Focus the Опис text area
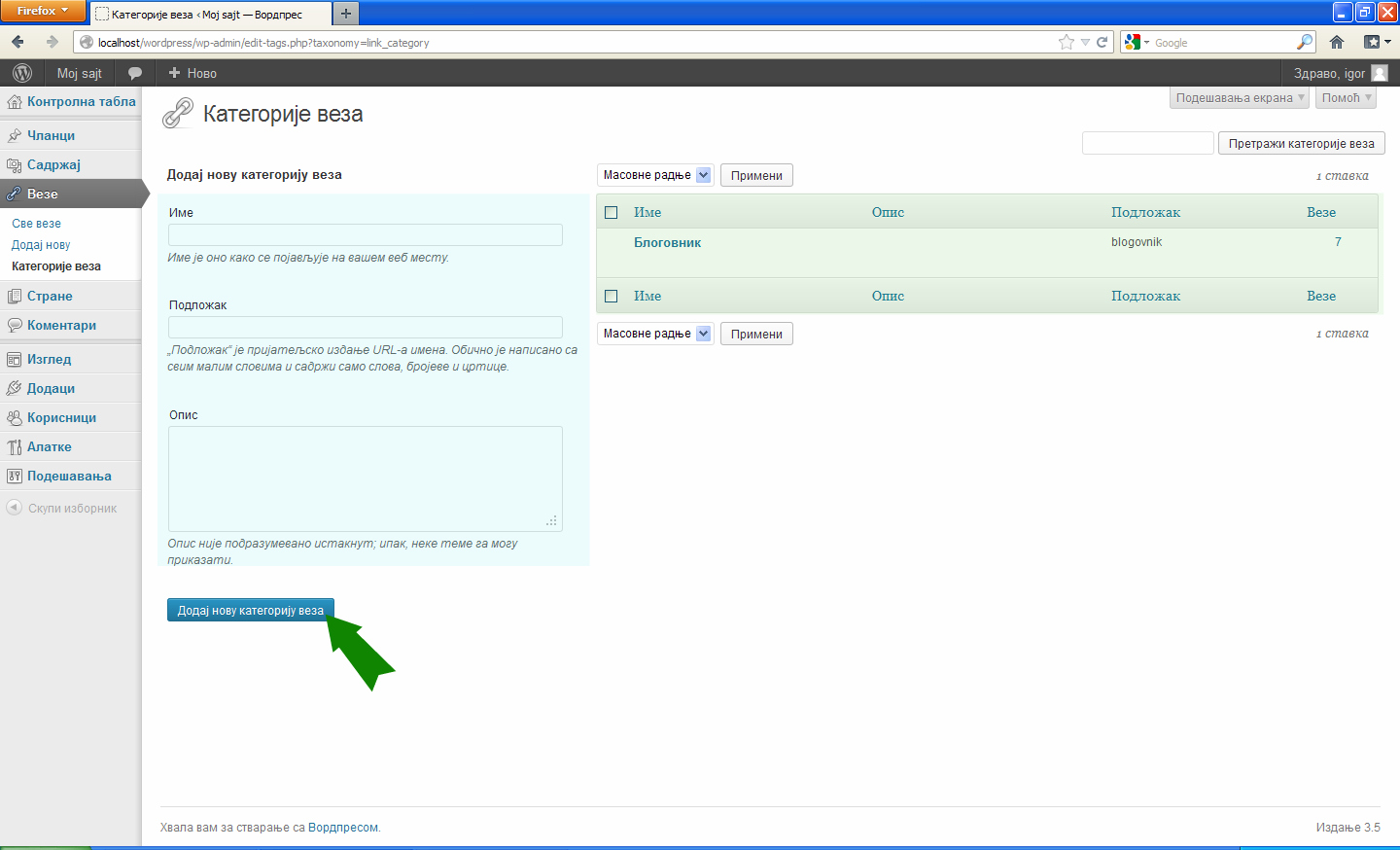The image size is (1400, 850). point(366,478)
